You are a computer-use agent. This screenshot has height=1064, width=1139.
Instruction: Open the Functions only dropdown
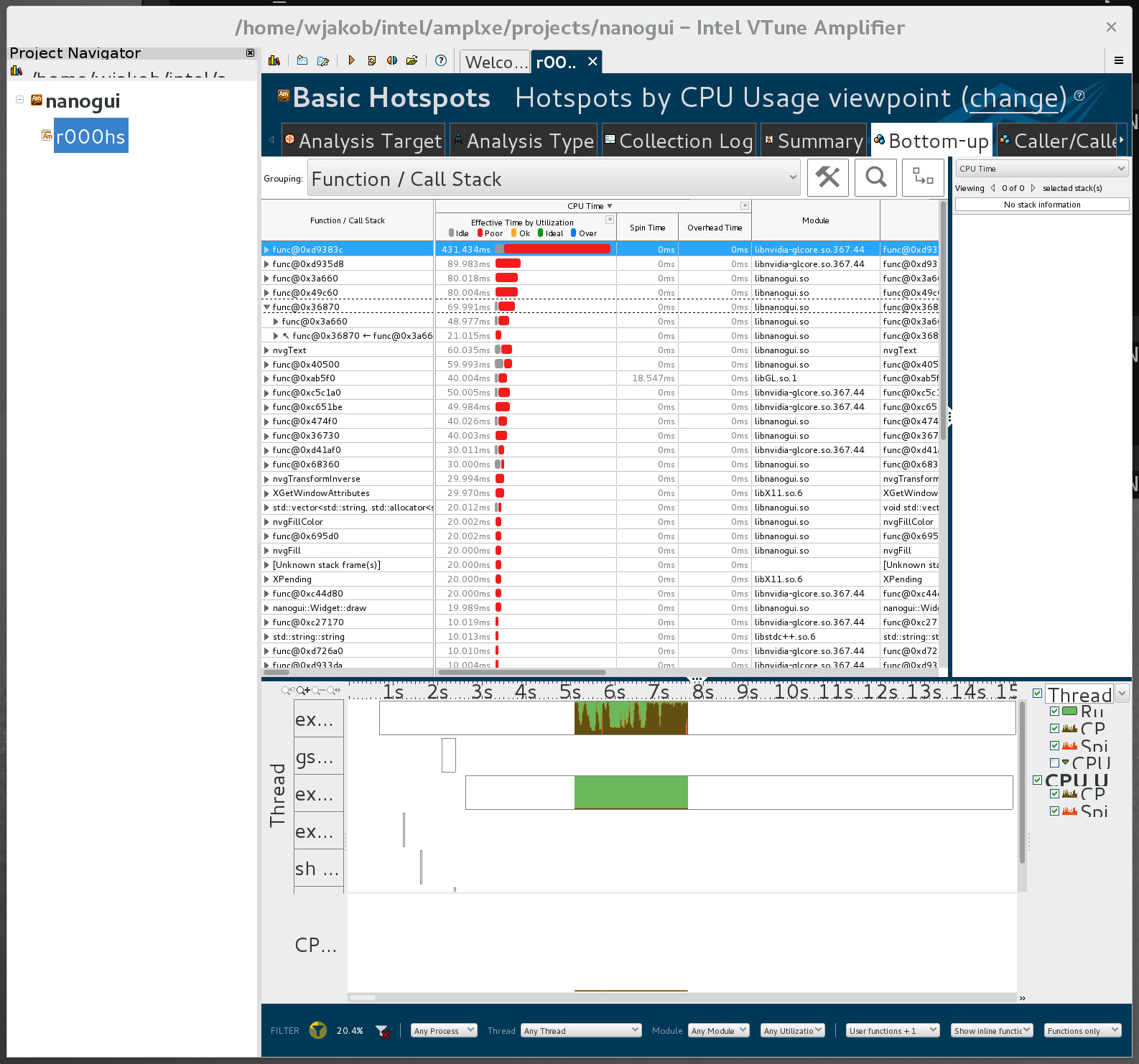coord(1082,1030)
